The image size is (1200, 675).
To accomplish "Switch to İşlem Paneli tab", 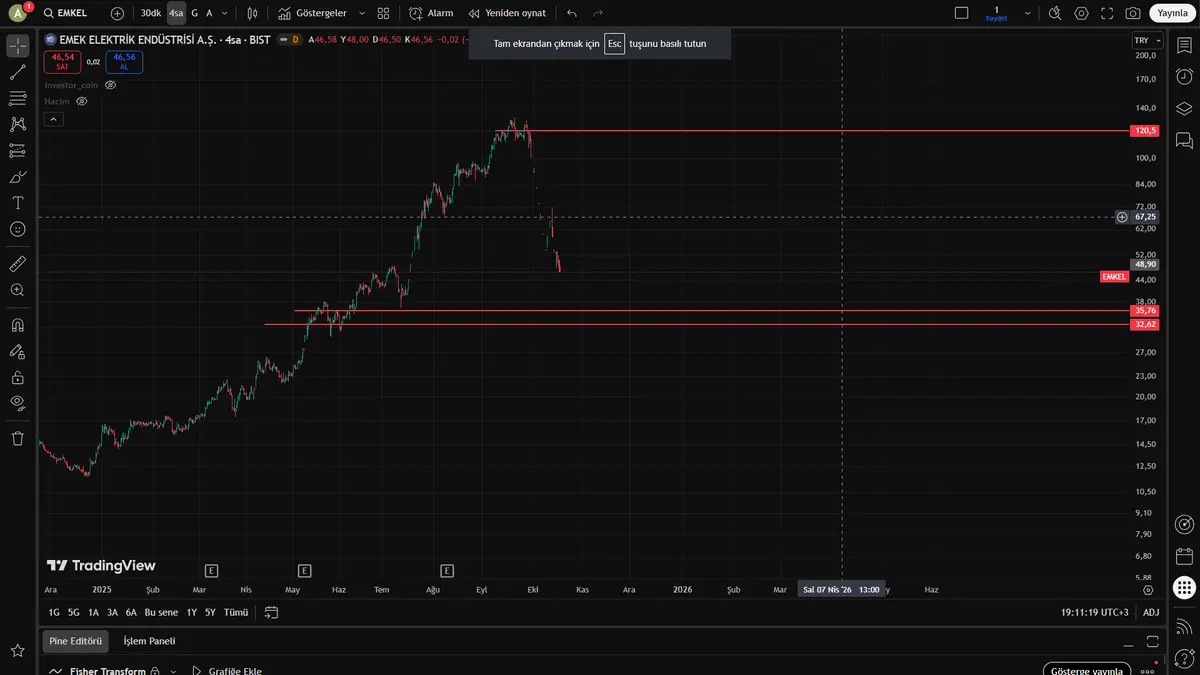I will coord(149,641).
